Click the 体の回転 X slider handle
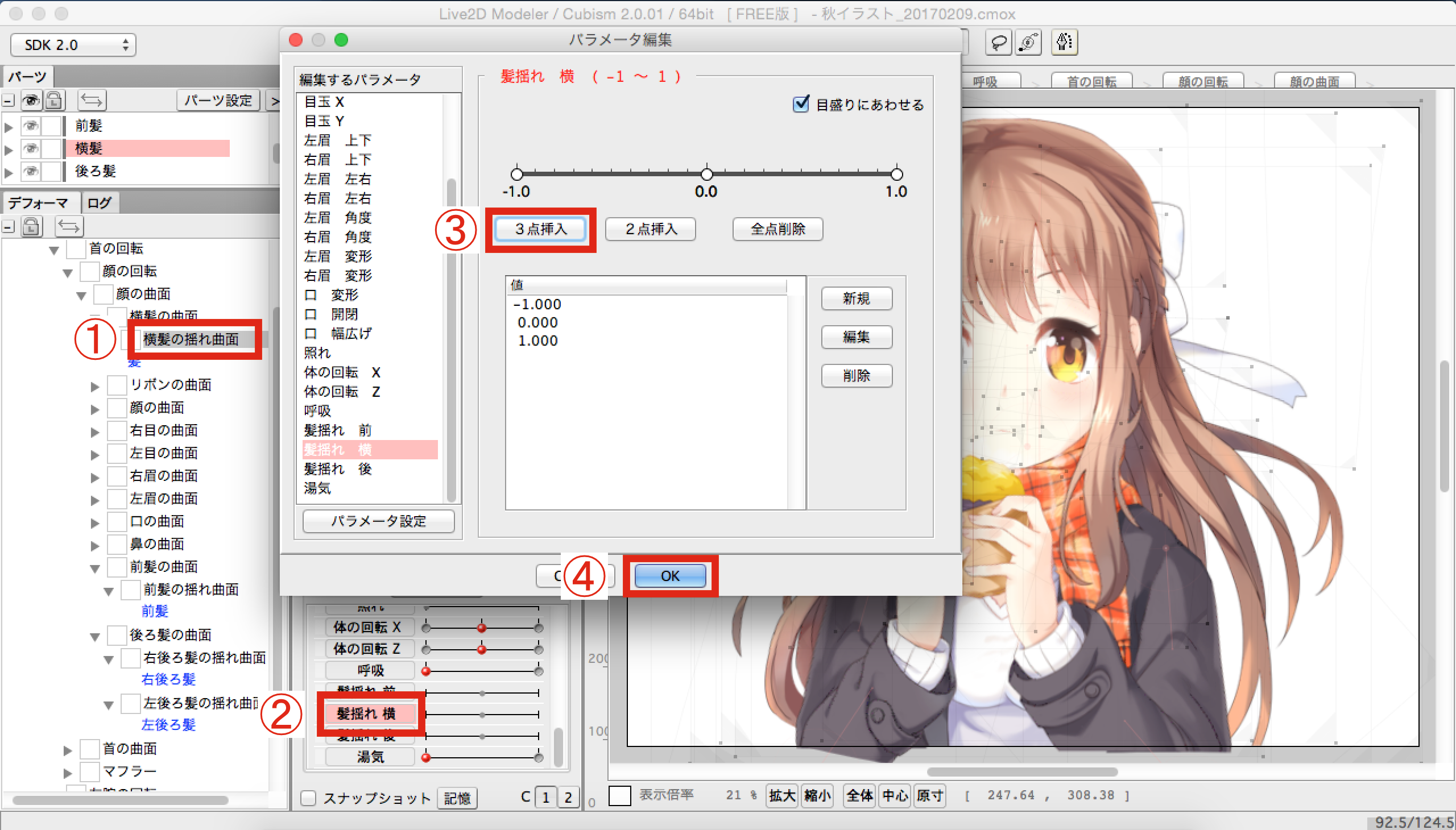Screen dimensions: 1456x830 pos(481,628)
